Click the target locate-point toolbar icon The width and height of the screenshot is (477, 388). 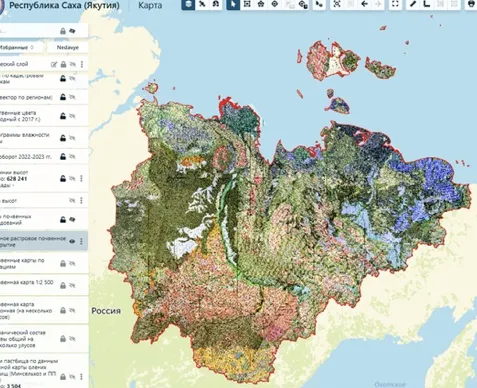(275, 4)
